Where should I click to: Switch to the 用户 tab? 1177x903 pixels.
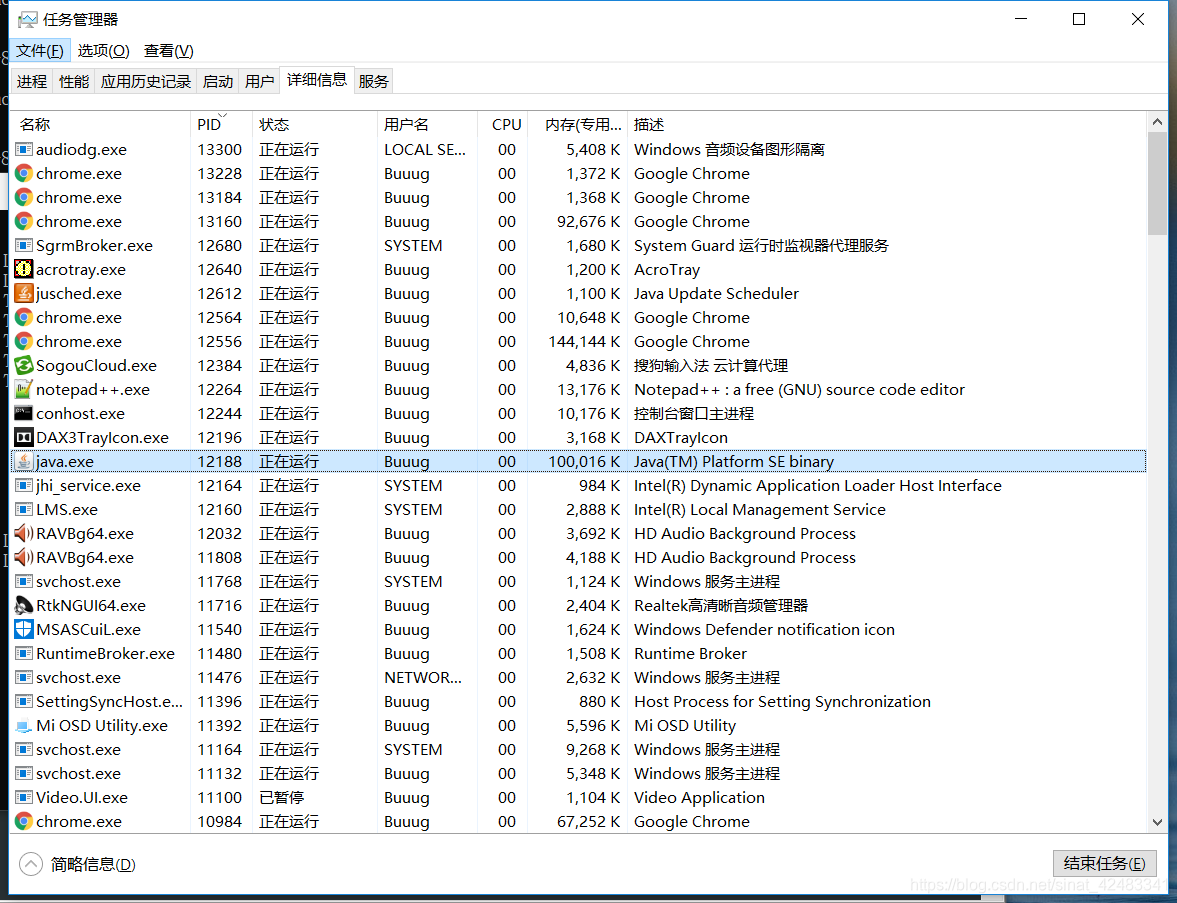pyautogui.click(x=260, y=81)
